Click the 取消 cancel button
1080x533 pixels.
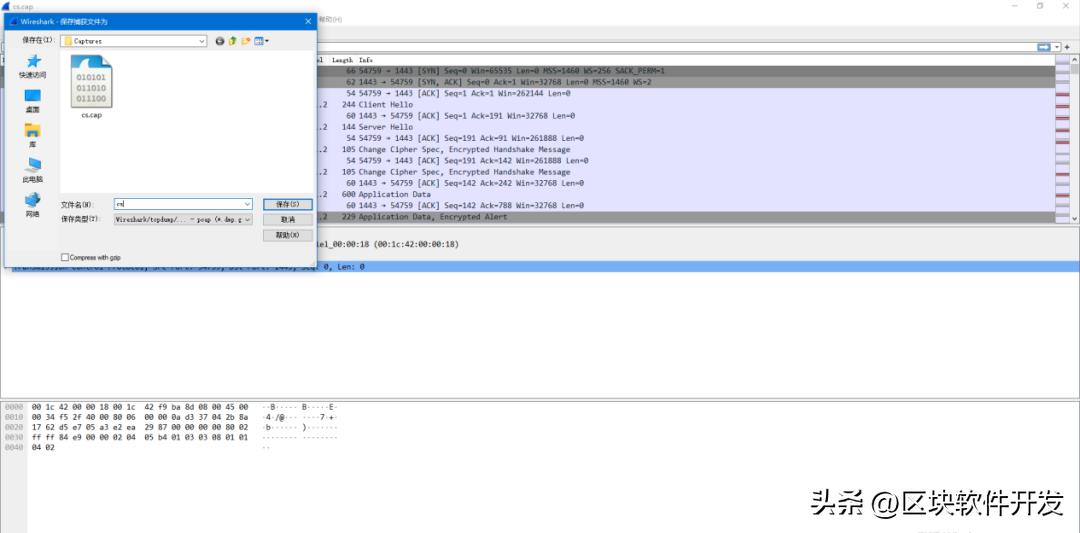tap(288, 220)
